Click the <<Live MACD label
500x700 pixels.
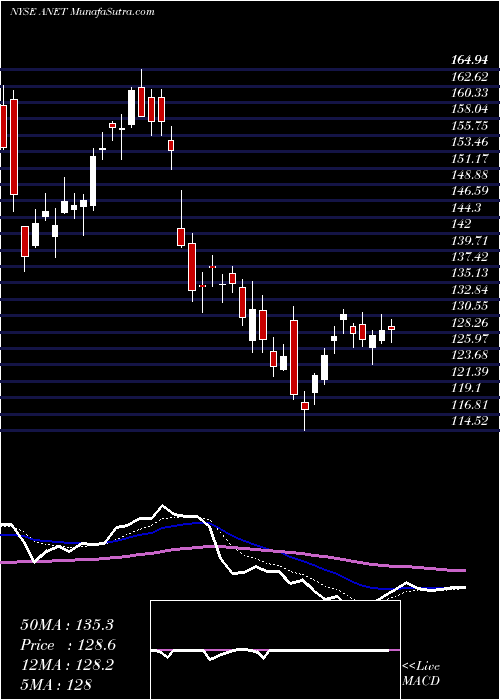click(x=421, y=674)
